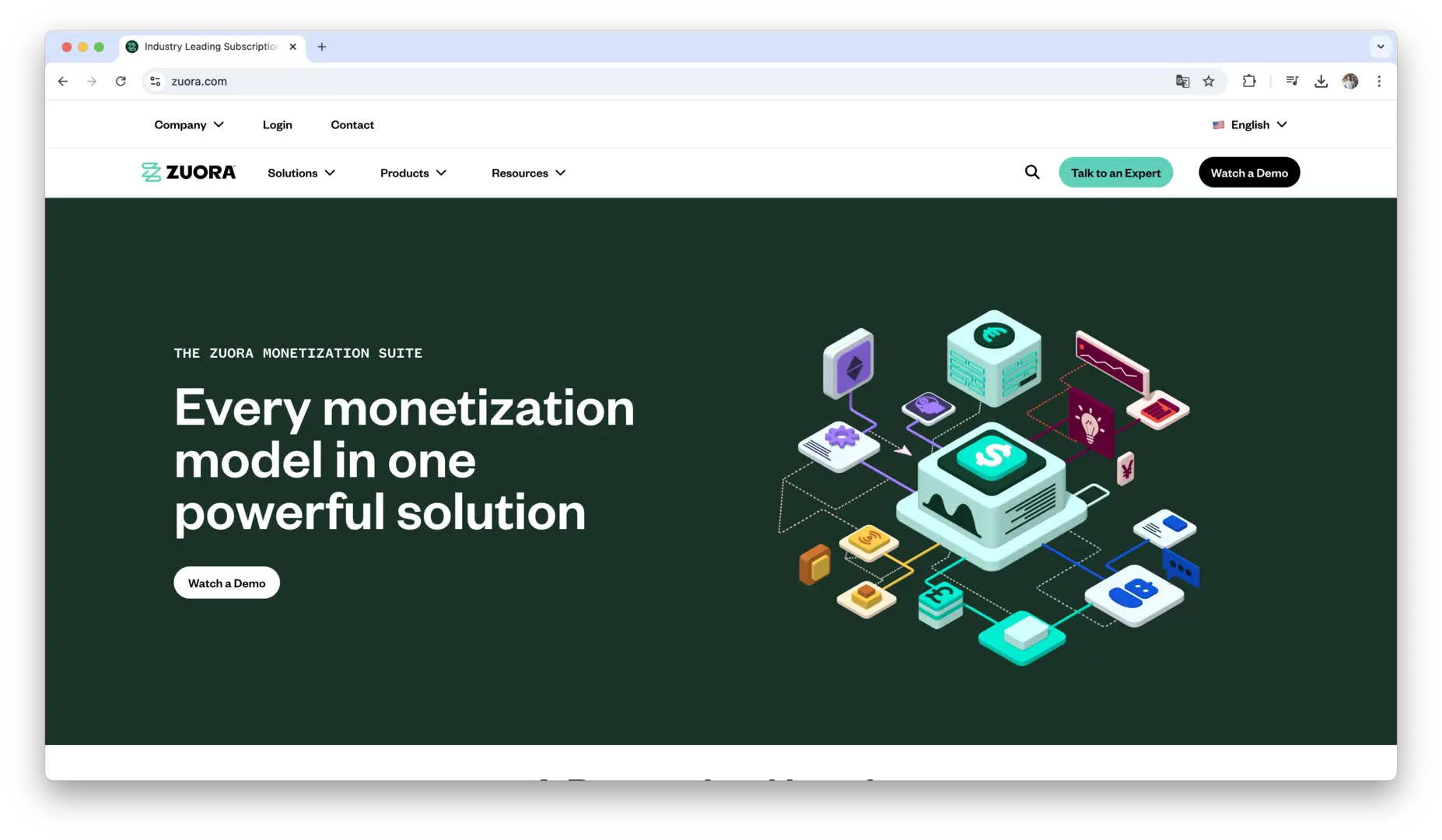
Task: Expand the Products menu
Action: click(x=414, y=173)
